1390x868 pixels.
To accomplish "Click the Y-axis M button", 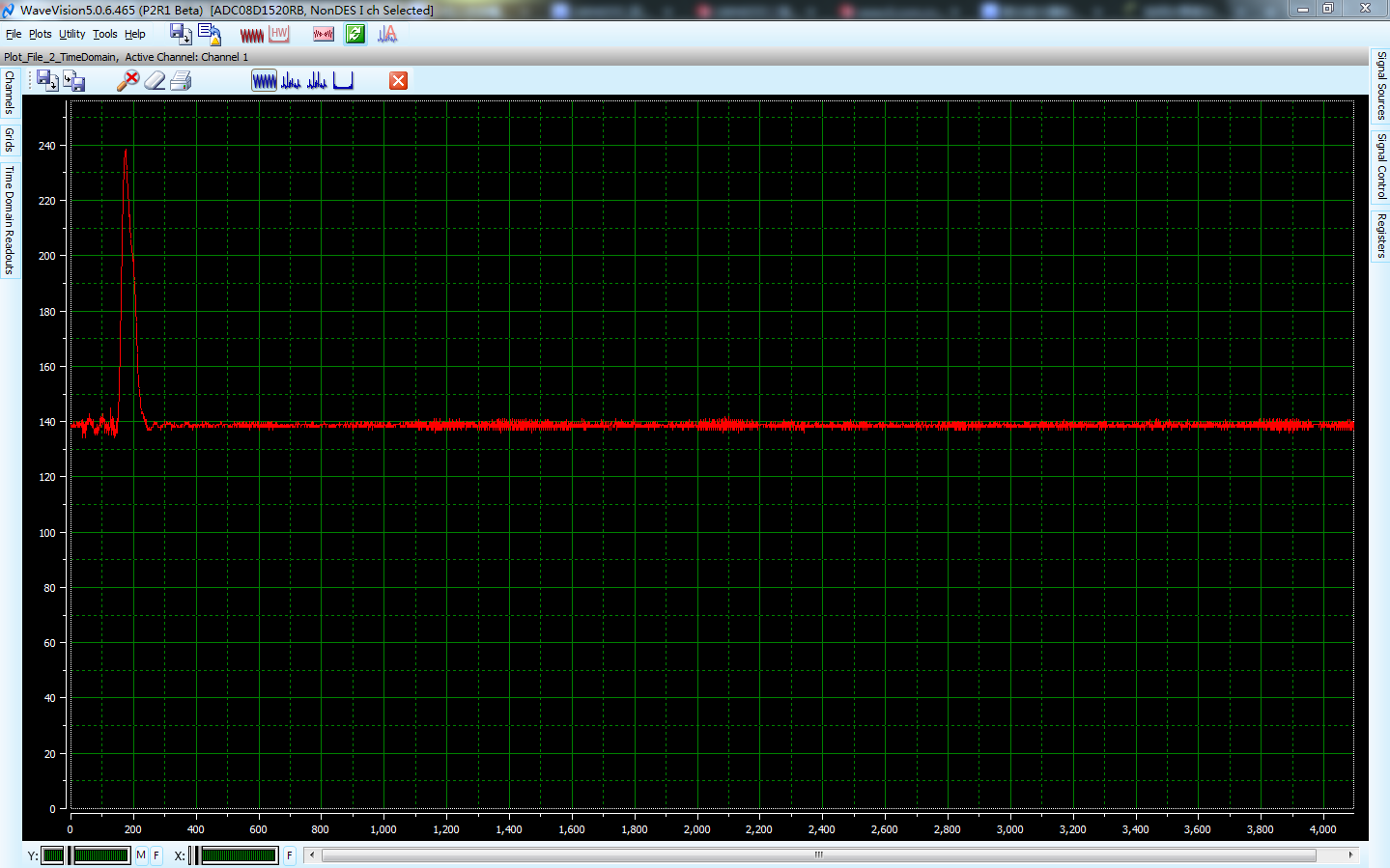I will [x=142, y=855].
